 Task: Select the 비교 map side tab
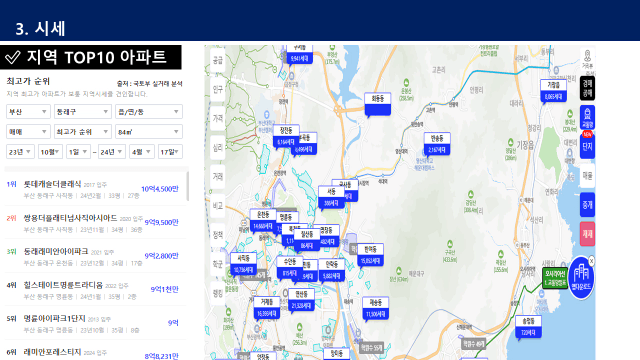pyautogui.click(x=218, y=206)
